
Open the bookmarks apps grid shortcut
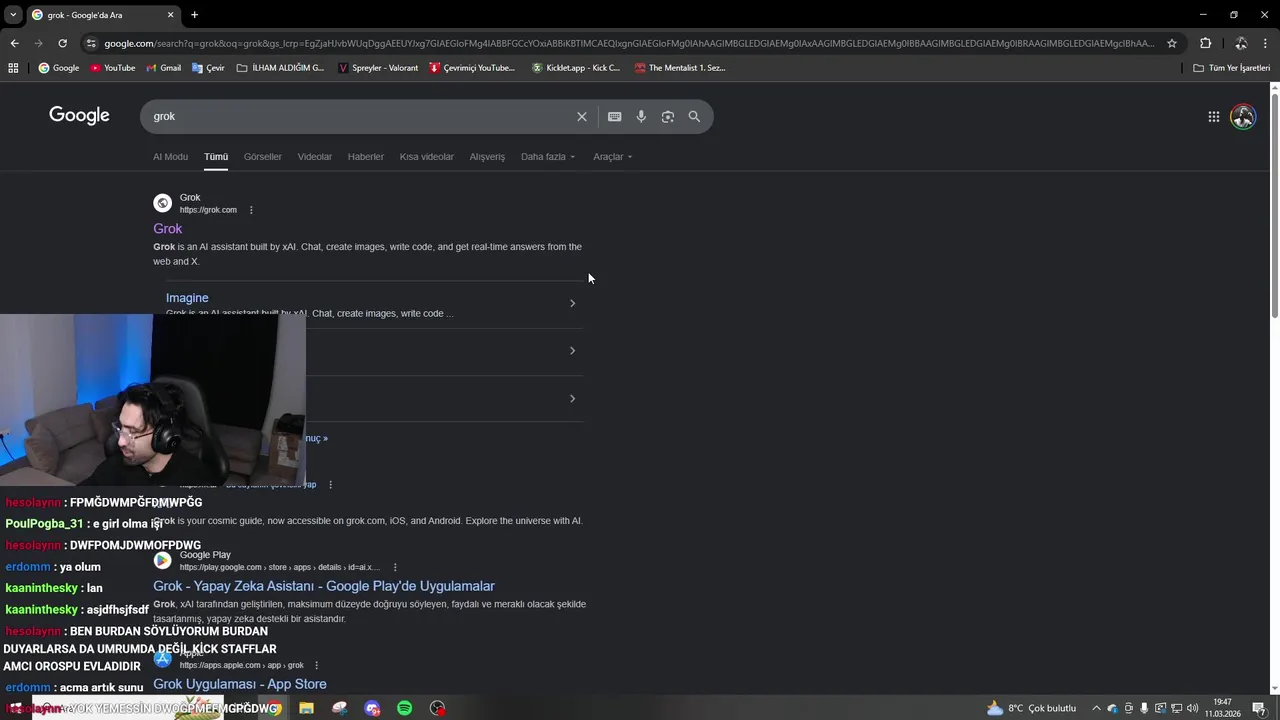[13, 68]
